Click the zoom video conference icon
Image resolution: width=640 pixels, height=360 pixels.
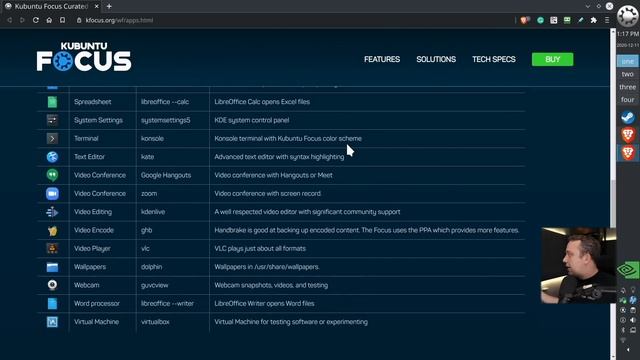tap(52, 193)
